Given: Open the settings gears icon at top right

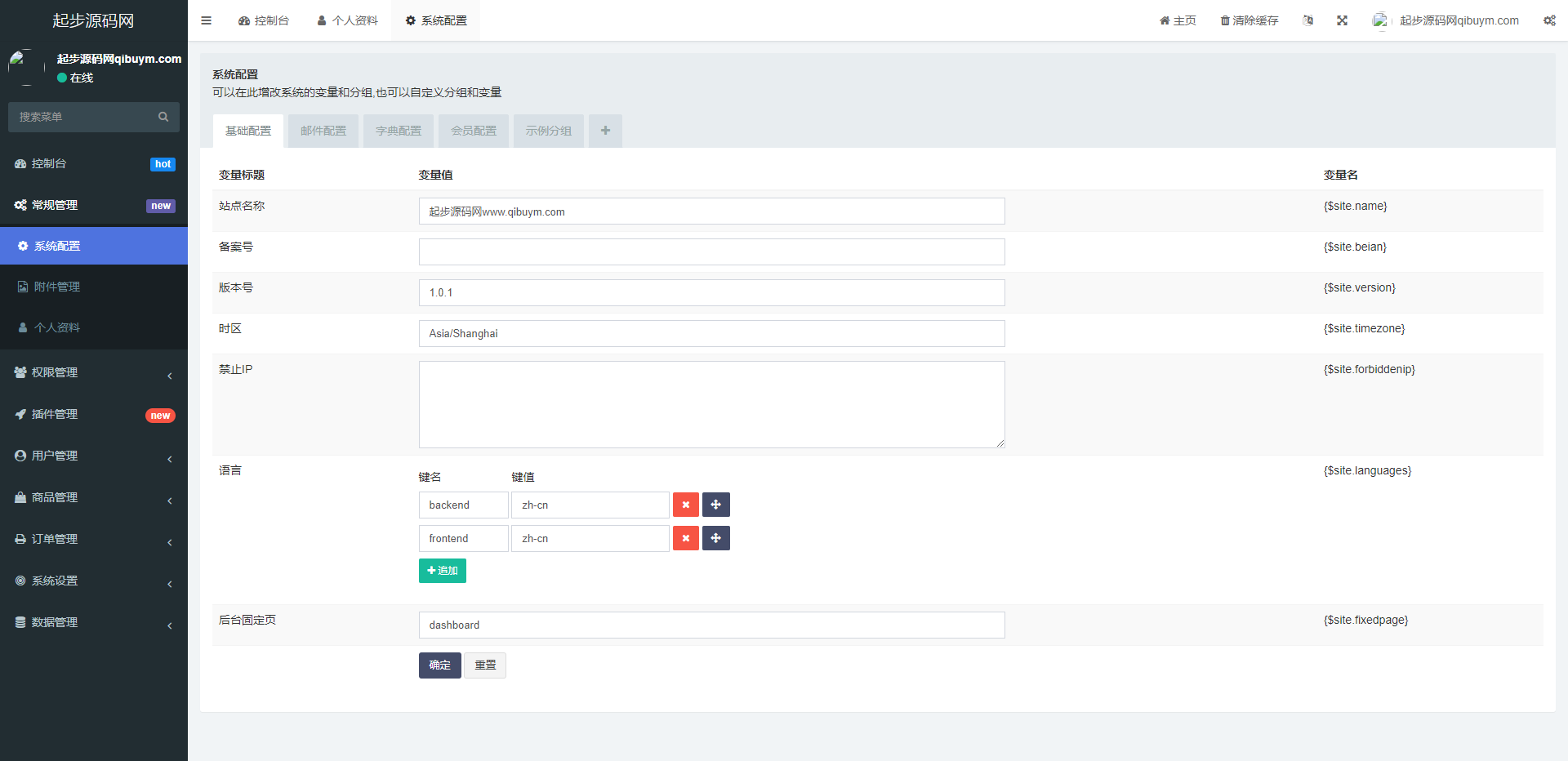Looking at the screenshot, I should (x=1549, y=20).
